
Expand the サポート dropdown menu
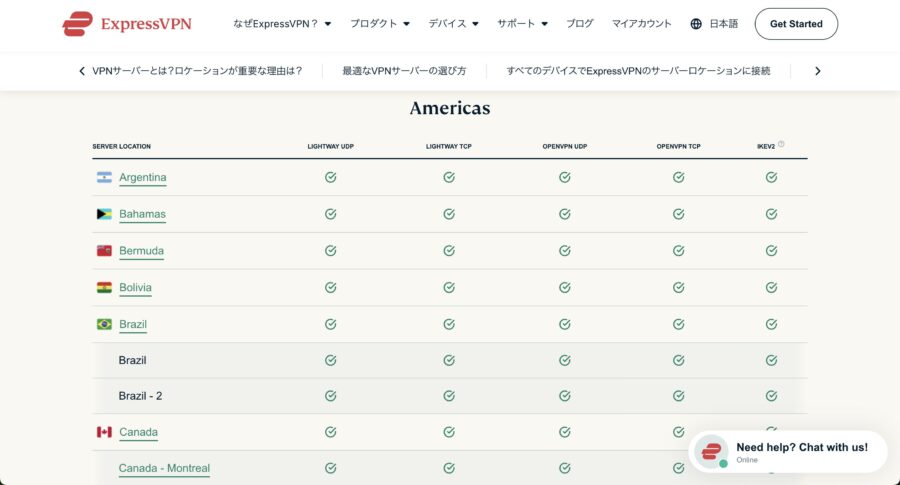click(522, 24)
